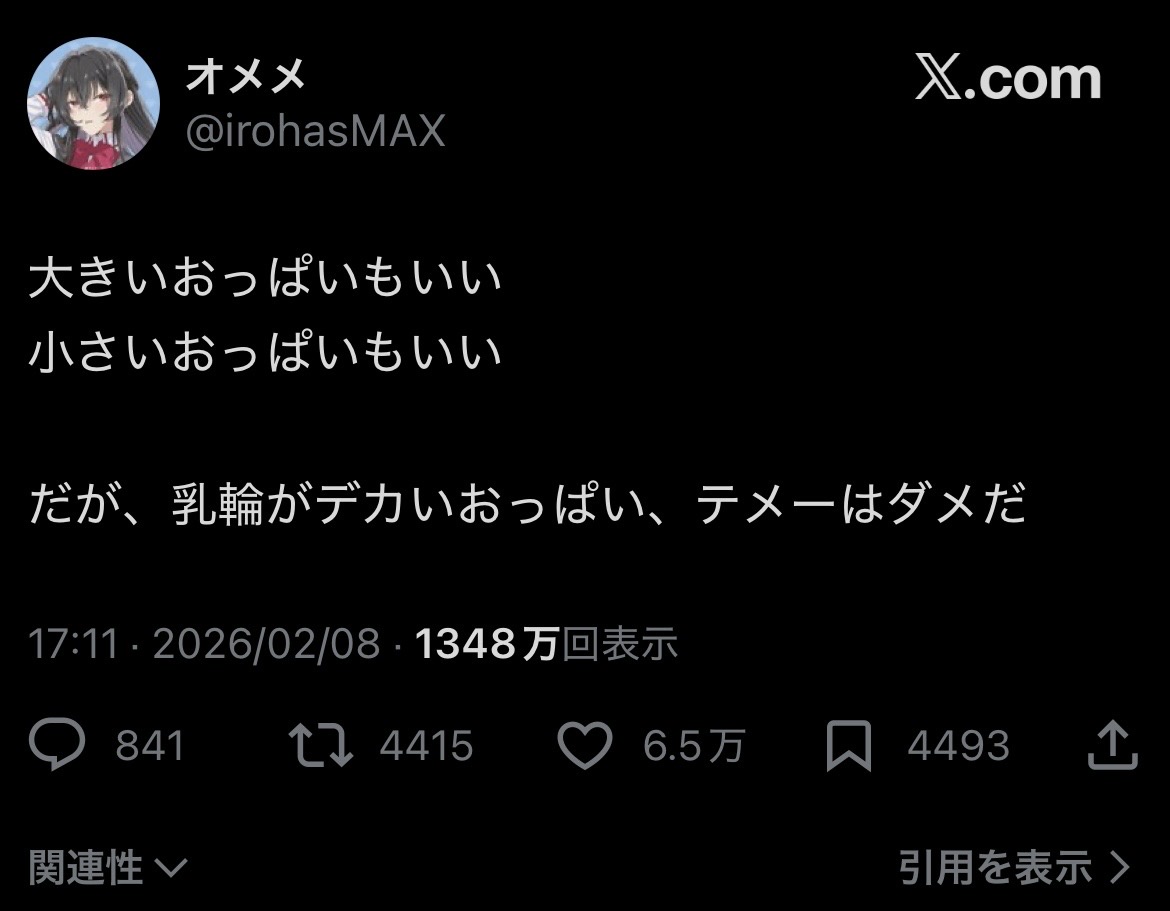Screen dimensions: 1170x911
Task: Select the 841 replies count
Action: point(149,745)
